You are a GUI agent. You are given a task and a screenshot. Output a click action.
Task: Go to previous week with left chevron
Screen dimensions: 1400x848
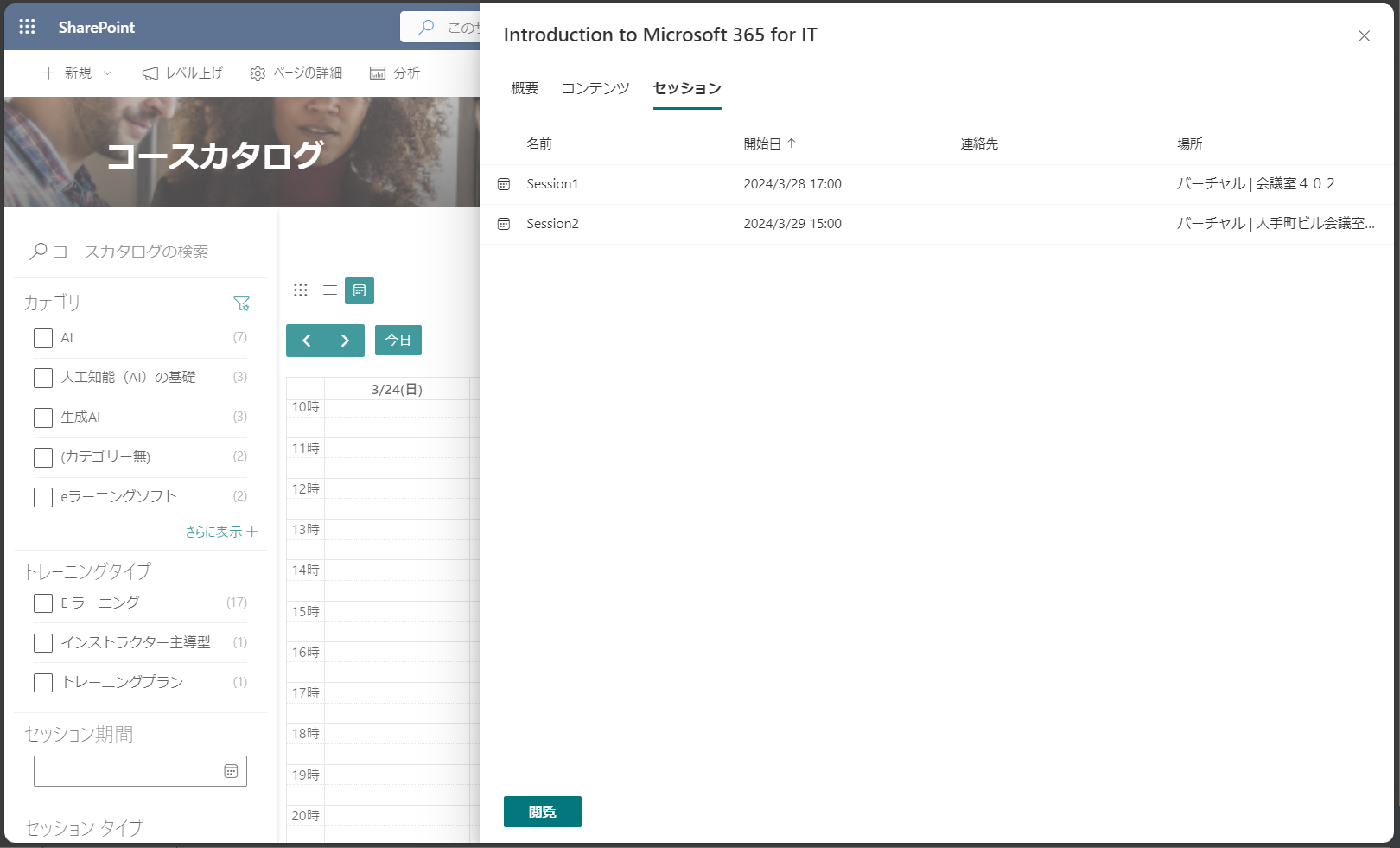tap(306, 341)
